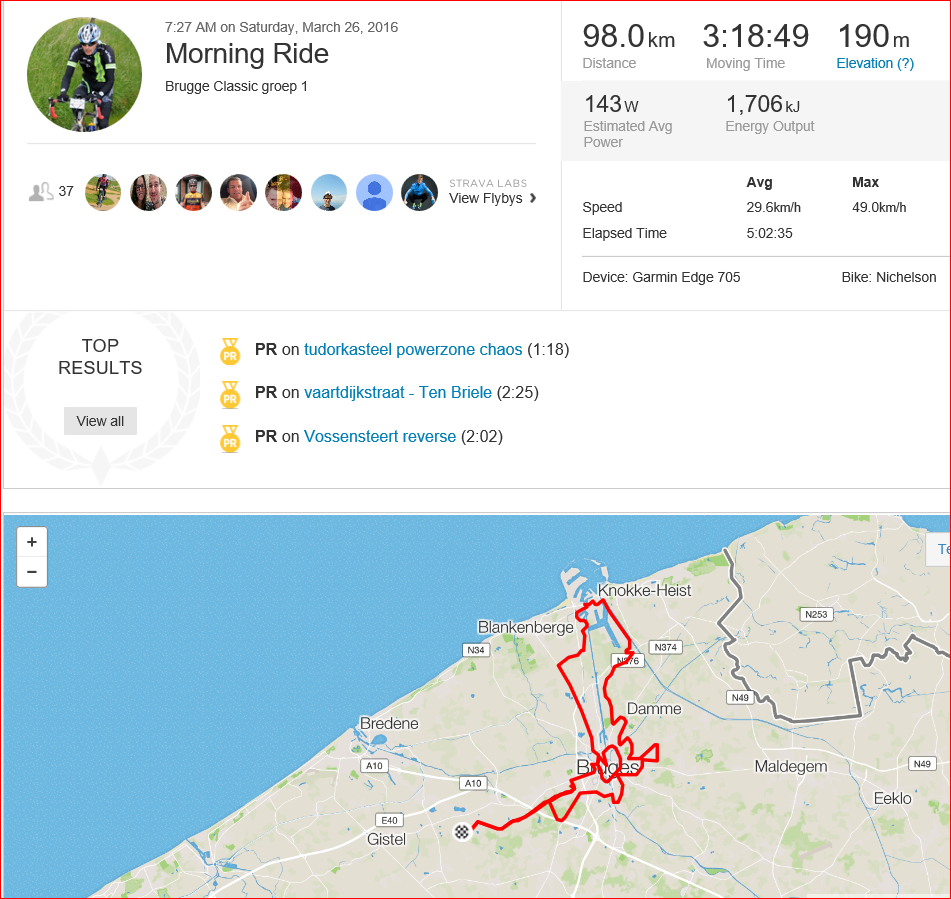Open the large cyclist profile photo
Screen dimensions: 951x899
tap(84, 74)
